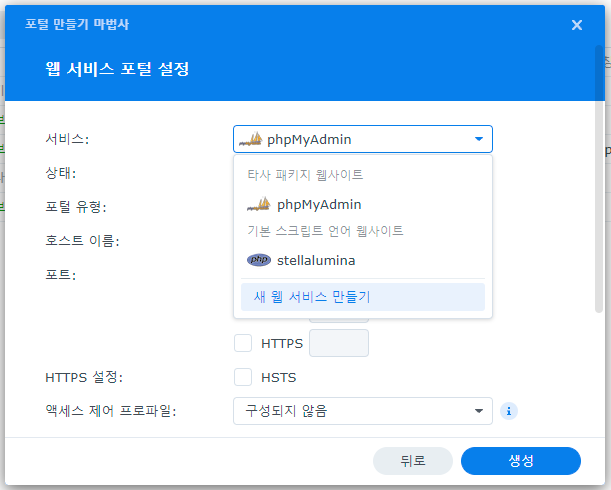This screenshot has height=490, width=611.
Task: Toggle the HSTS checkbox
Action: pyautogui.click(x=243, y=377)
